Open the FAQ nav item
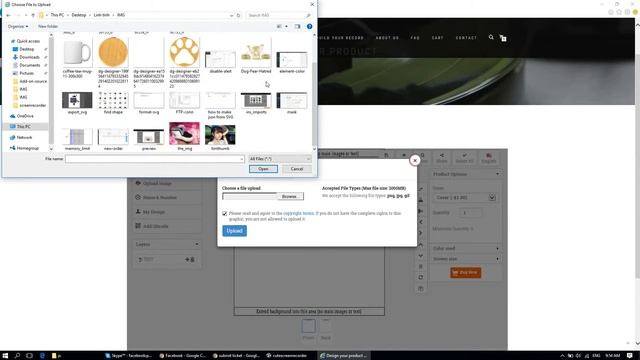 (415, 38)
